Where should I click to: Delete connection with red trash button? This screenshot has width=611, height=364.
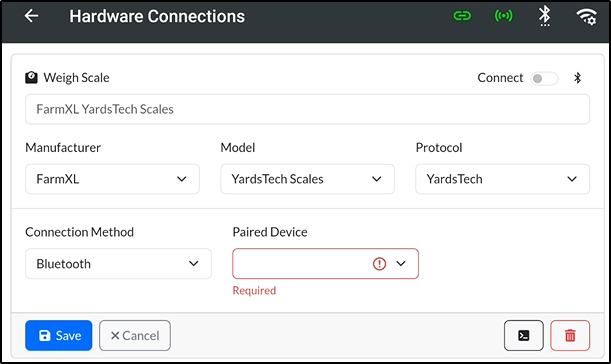point(570,335)
